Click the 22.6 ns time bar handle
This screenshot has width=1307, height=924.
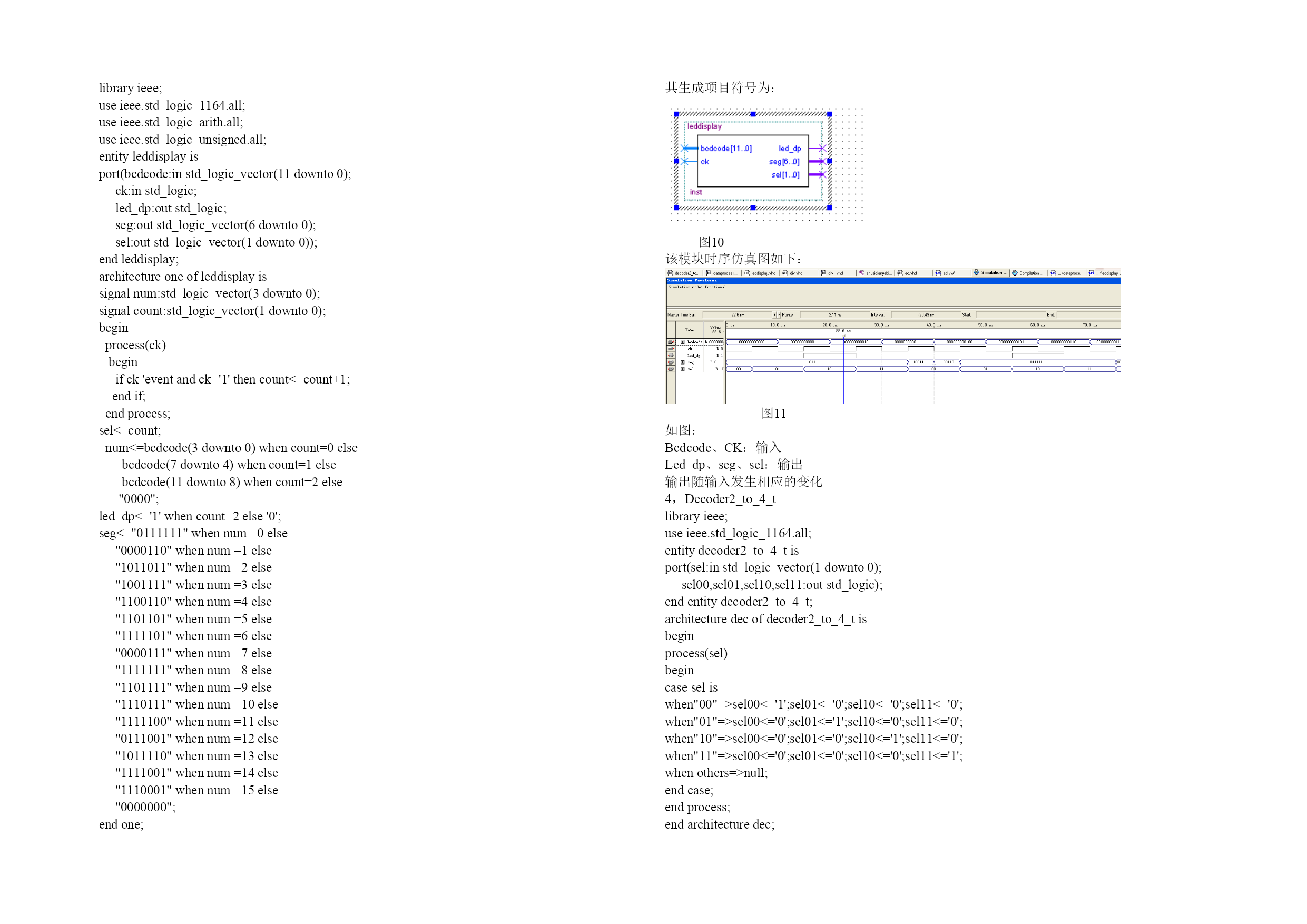(843, 336)
